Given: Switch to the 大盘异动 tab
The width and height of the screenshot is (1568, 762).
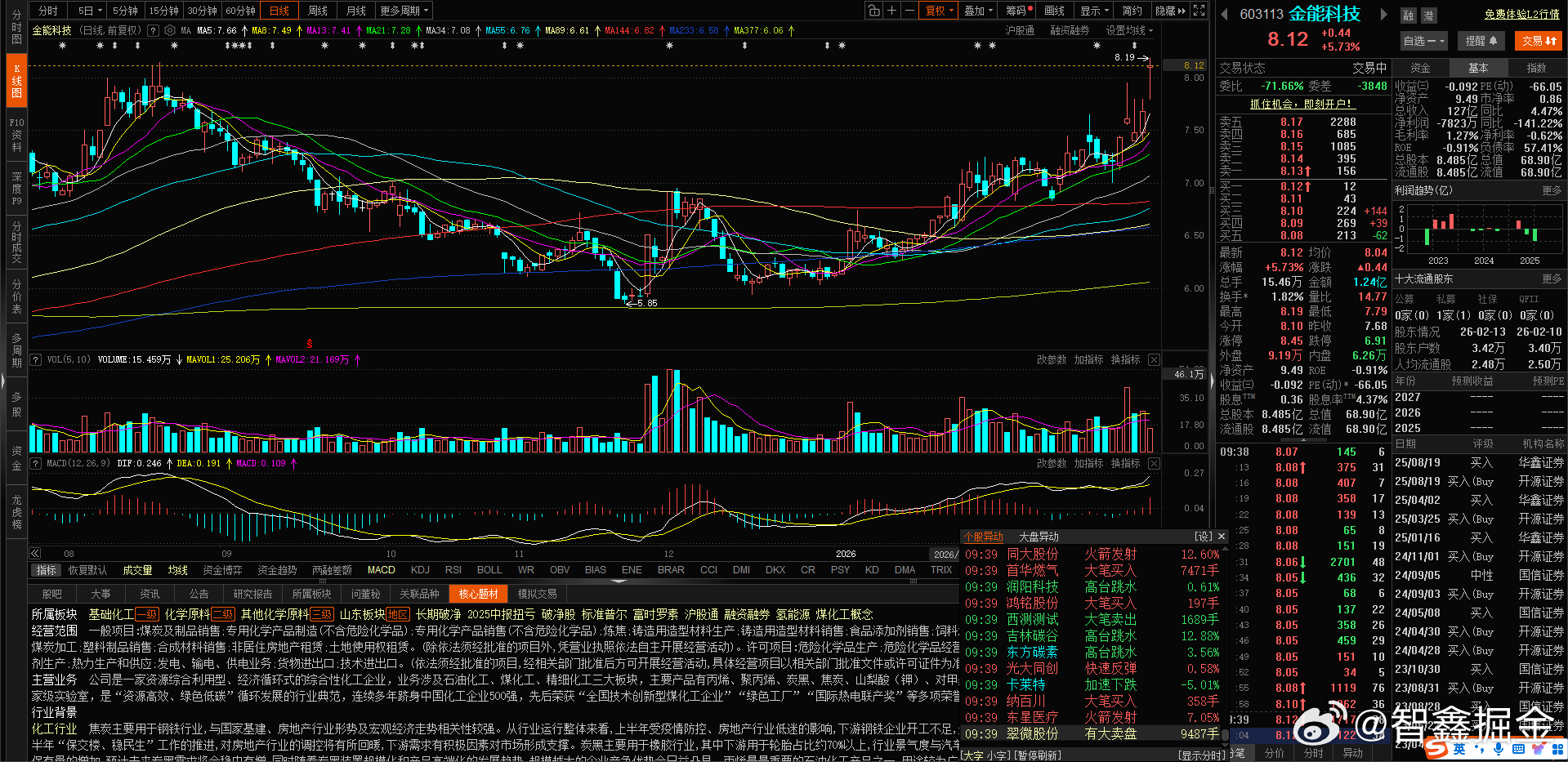Looking at the screenshot, I should tap(1039, 537).
